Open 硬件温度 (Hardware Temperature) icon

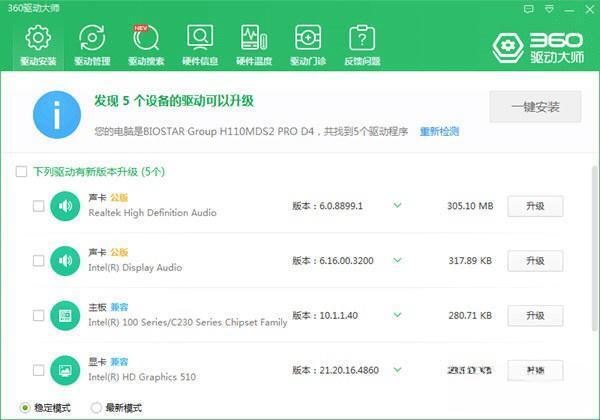click(x=254, y=40)
